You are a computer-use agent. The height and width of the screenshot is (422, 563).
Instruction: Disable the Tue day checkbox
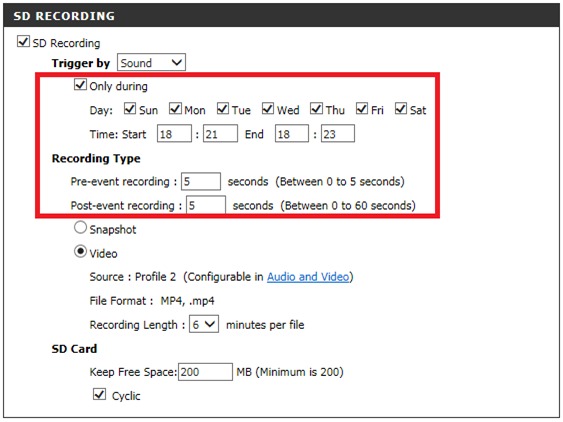point(223,108)
